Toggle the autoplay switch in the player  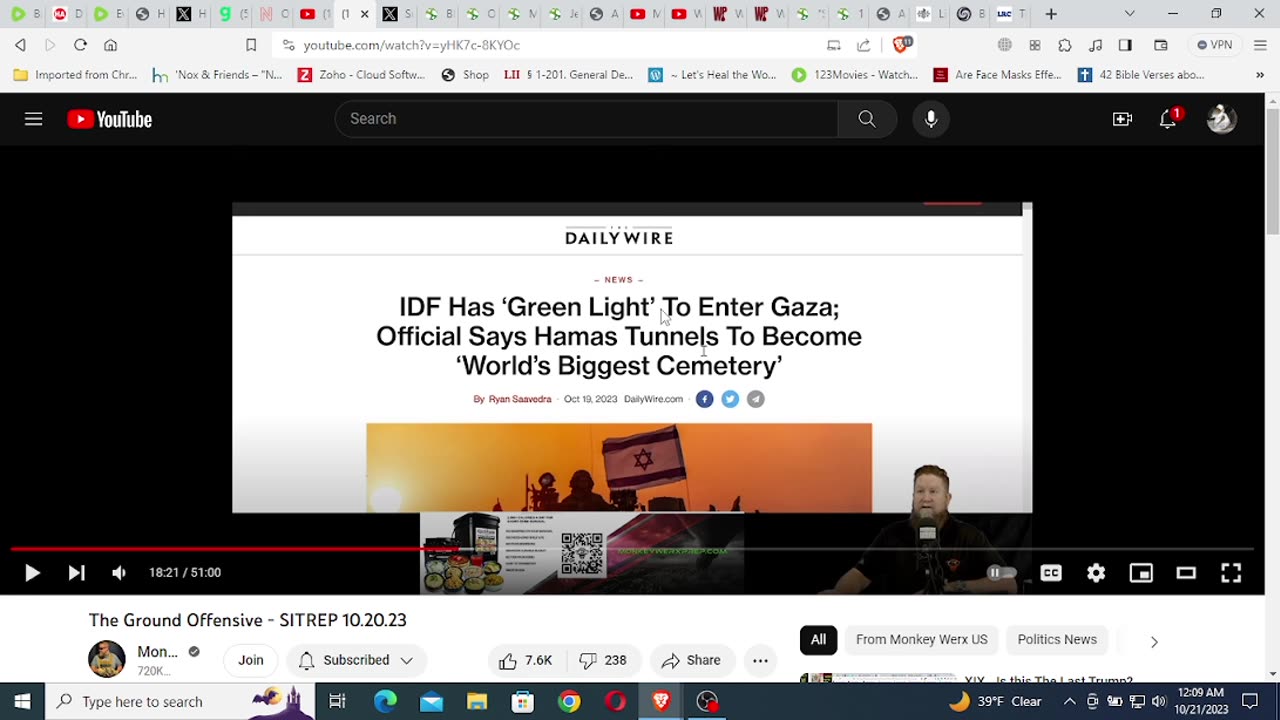click(x=1002, y=572)
